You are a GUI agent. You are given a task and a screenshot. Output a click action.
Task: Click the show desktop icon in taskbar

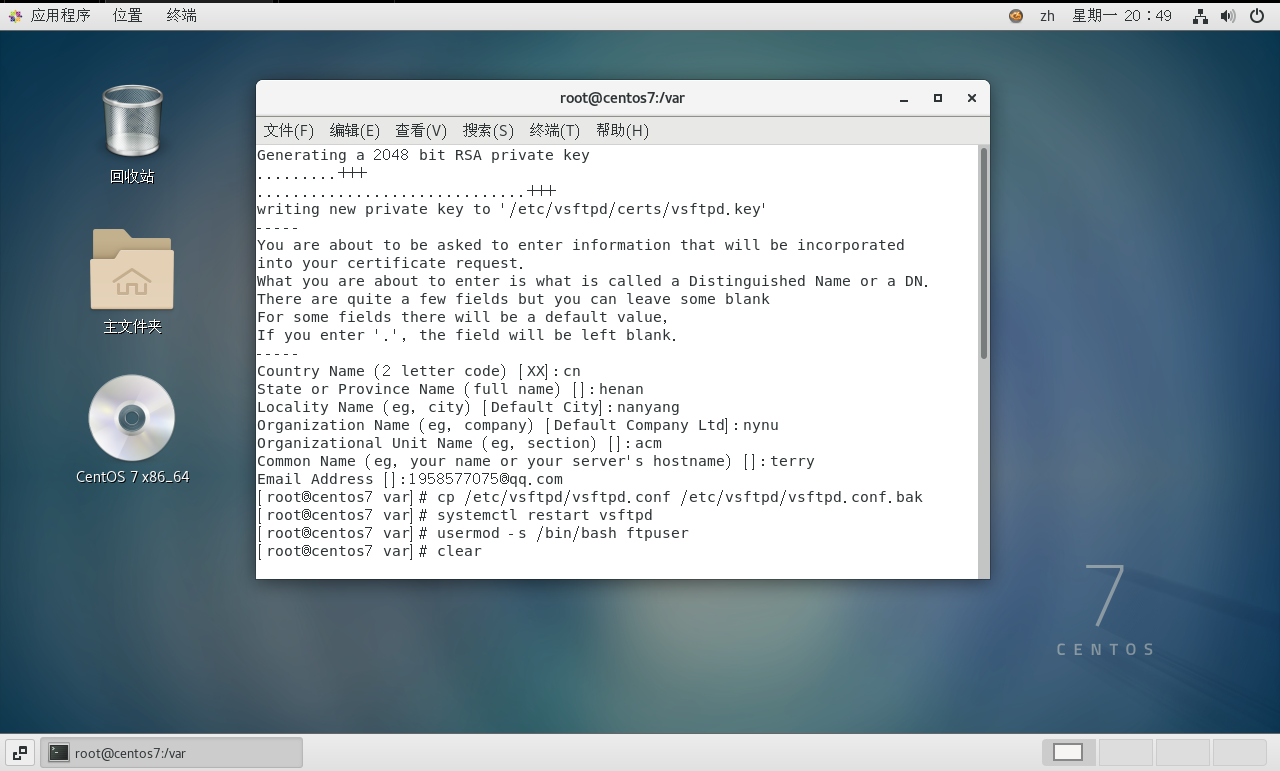(20, 752)
